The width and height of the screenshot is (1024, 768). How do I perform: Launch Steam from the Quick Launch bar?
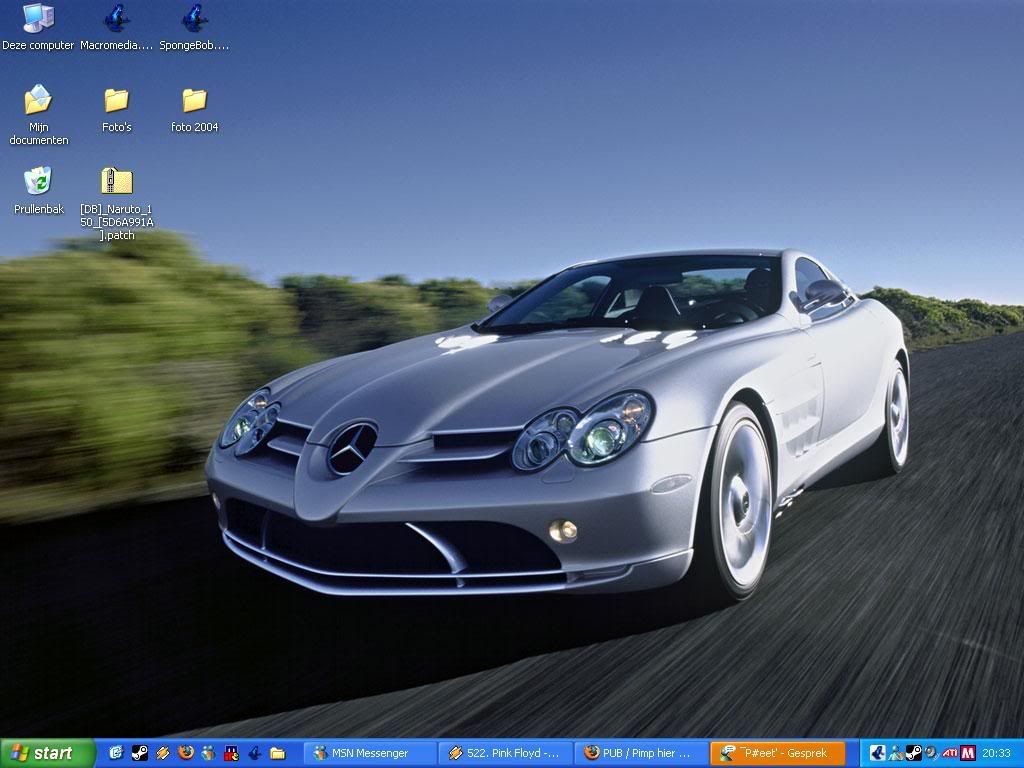coord(139,754)
